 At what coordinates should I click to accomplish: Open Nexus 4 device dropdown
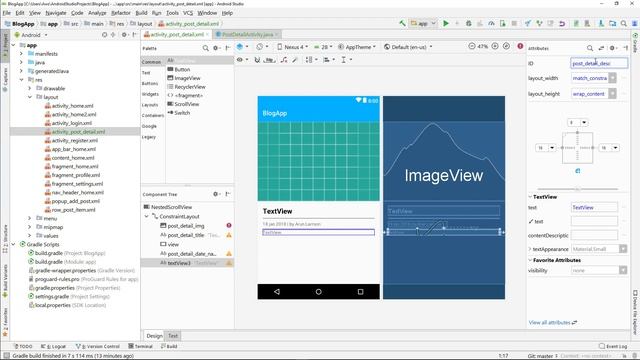point(293,47)
